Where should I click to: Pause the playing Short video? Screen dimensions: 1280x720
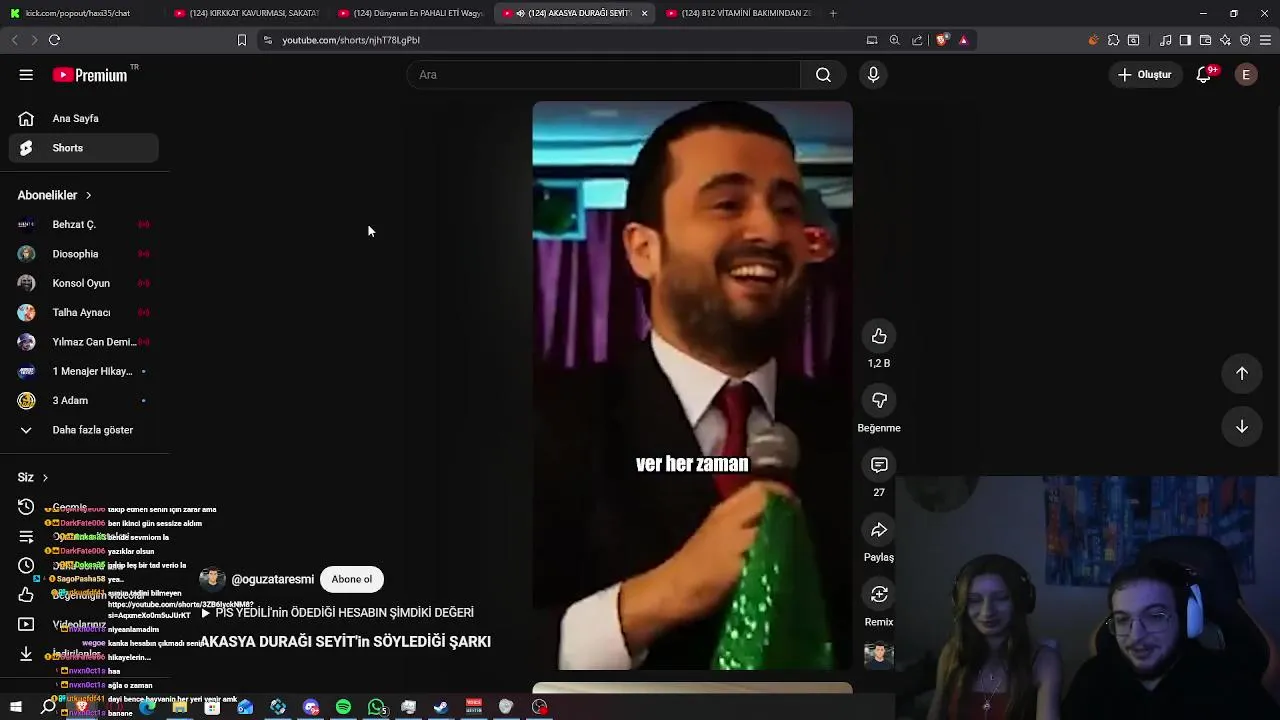pos(692,385)
